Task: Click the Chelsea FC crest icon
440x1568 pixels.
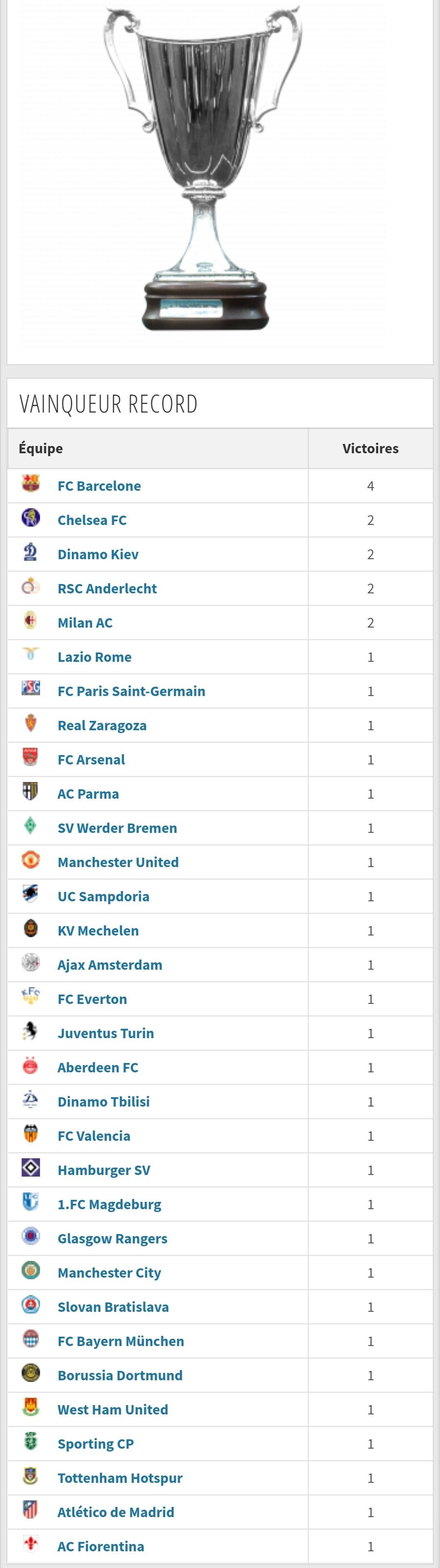Action: (x=31, y=518)
